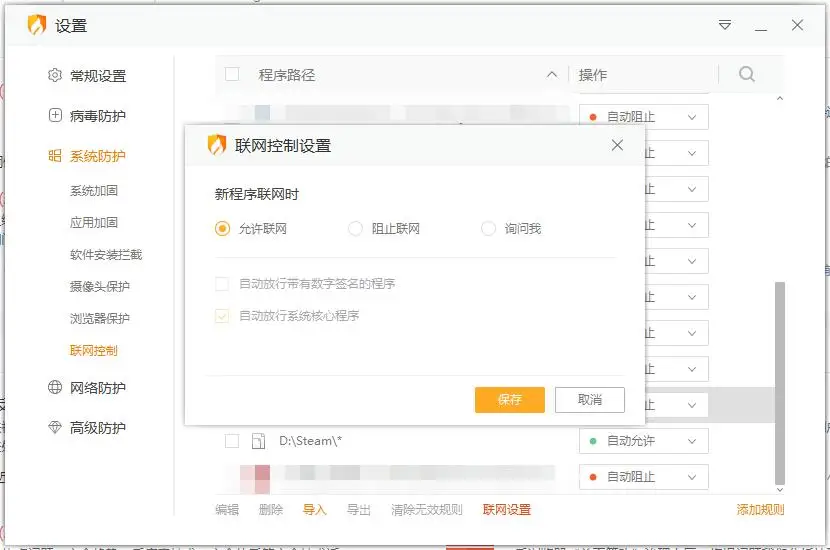Viewport: 830px width, 550px height.
Task: Click the 操作 column header
Action: pyautogui.click(x=593, y=75)
